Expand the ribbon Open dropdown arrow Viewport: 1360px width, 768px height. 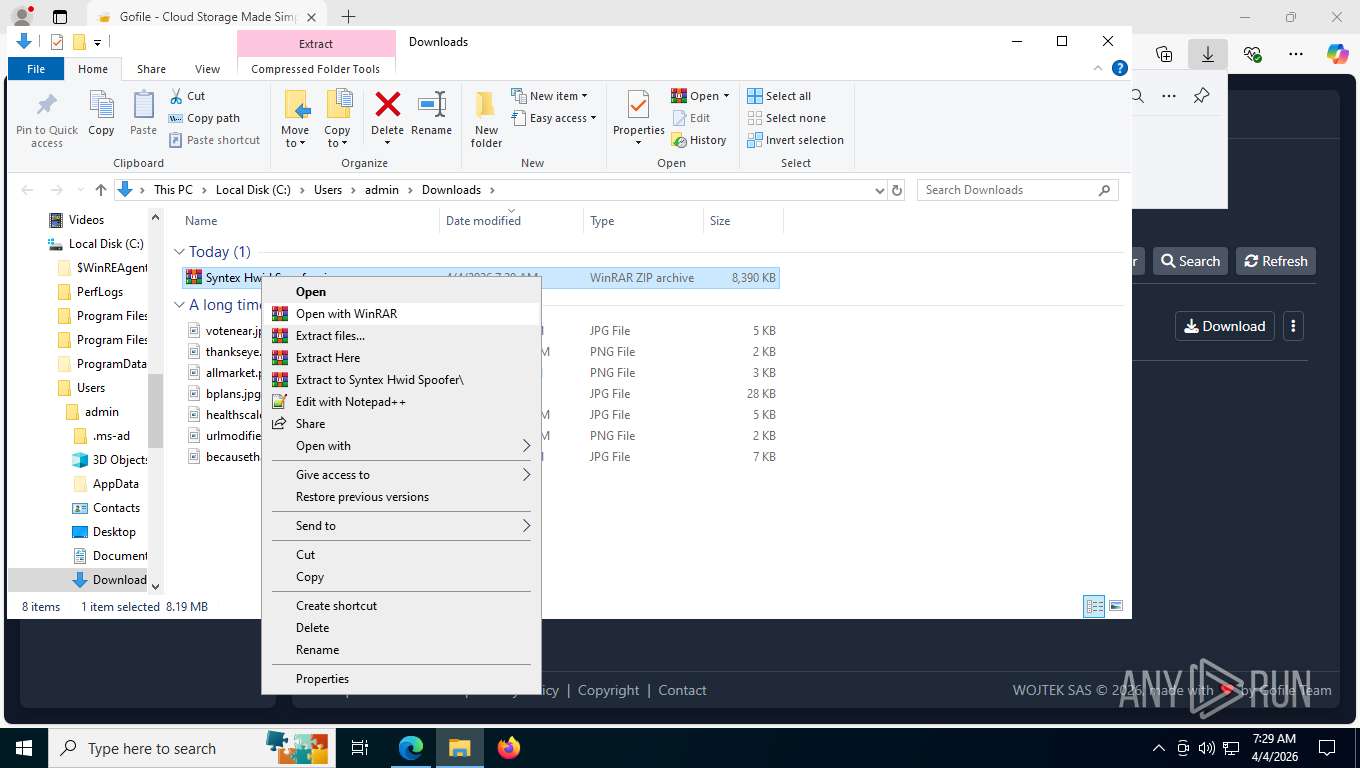coord(726,96)
